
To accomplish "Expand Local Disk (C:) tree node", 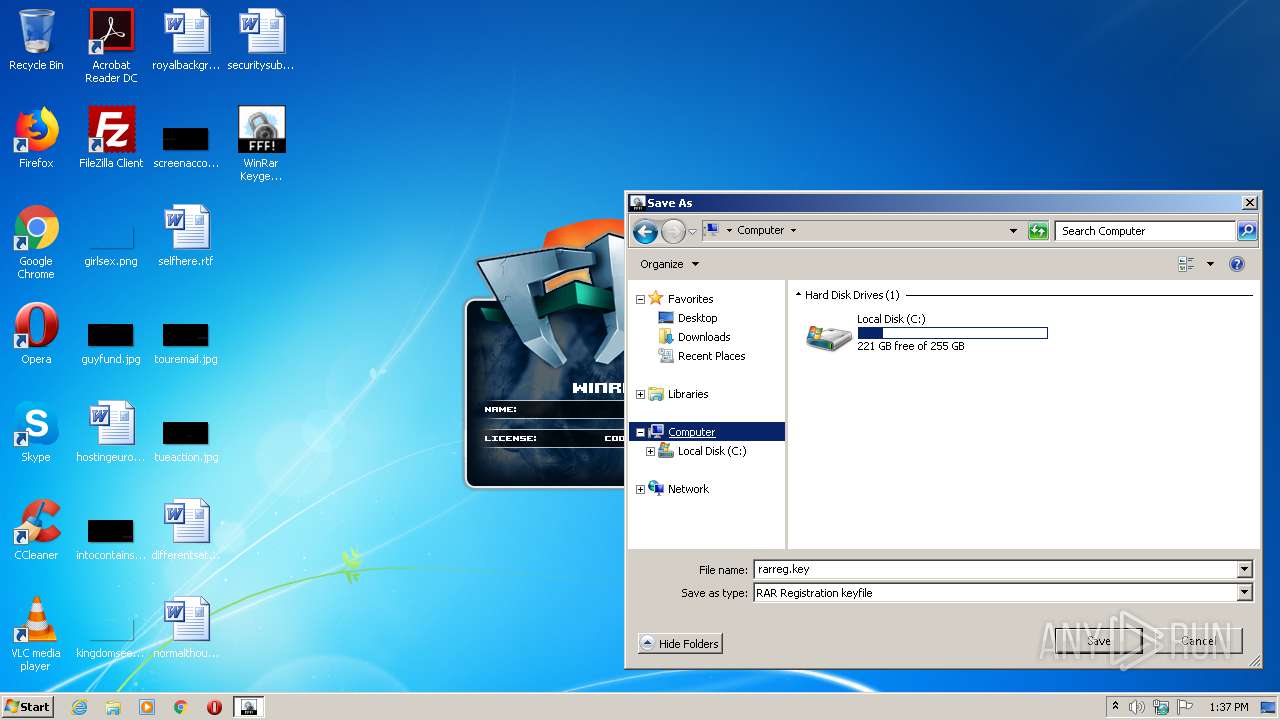I will point(650,451).
